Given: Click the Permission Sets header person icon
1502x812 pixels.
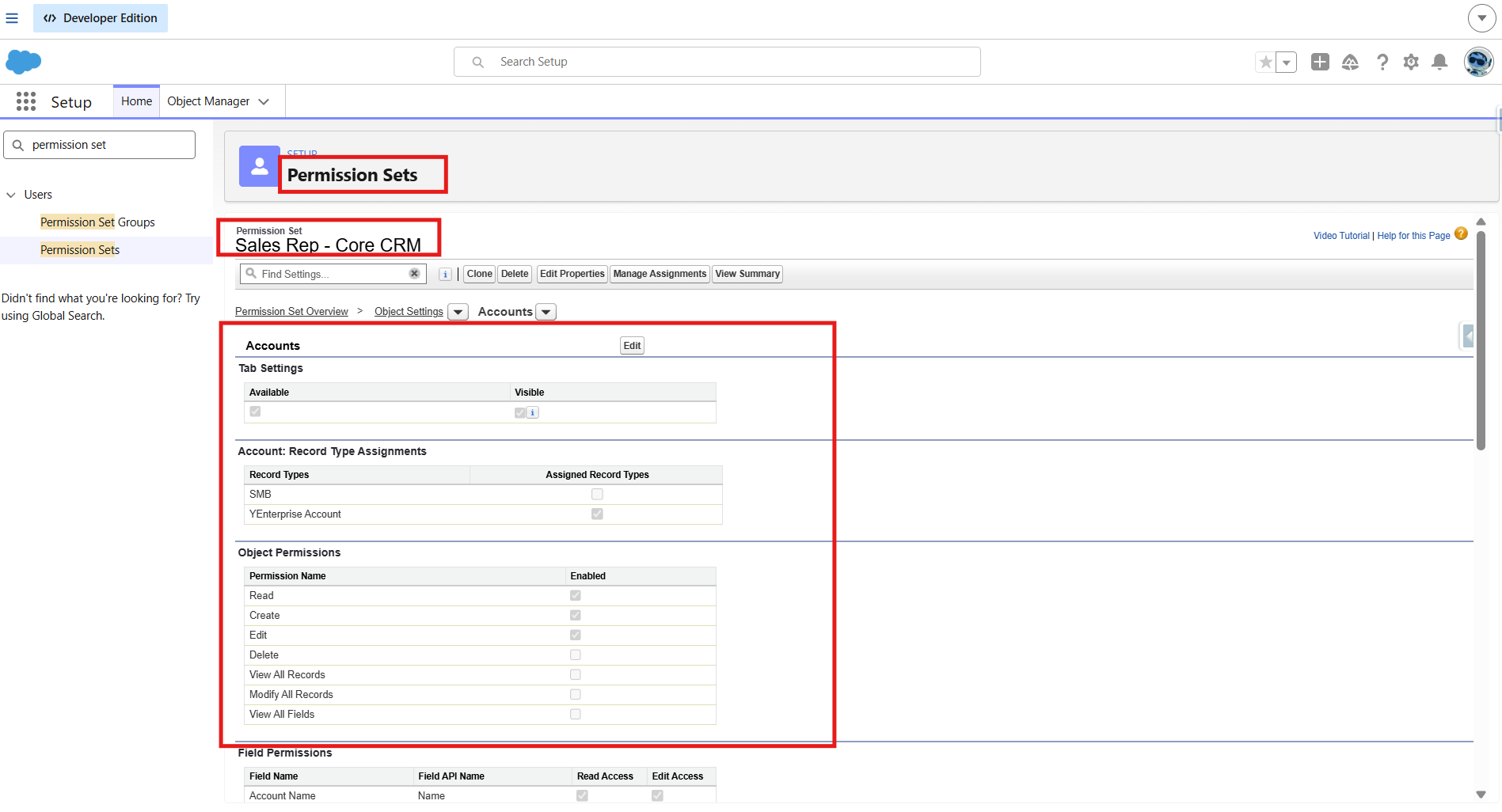Looking at the screenshot, I should click(x=259, y=166).
